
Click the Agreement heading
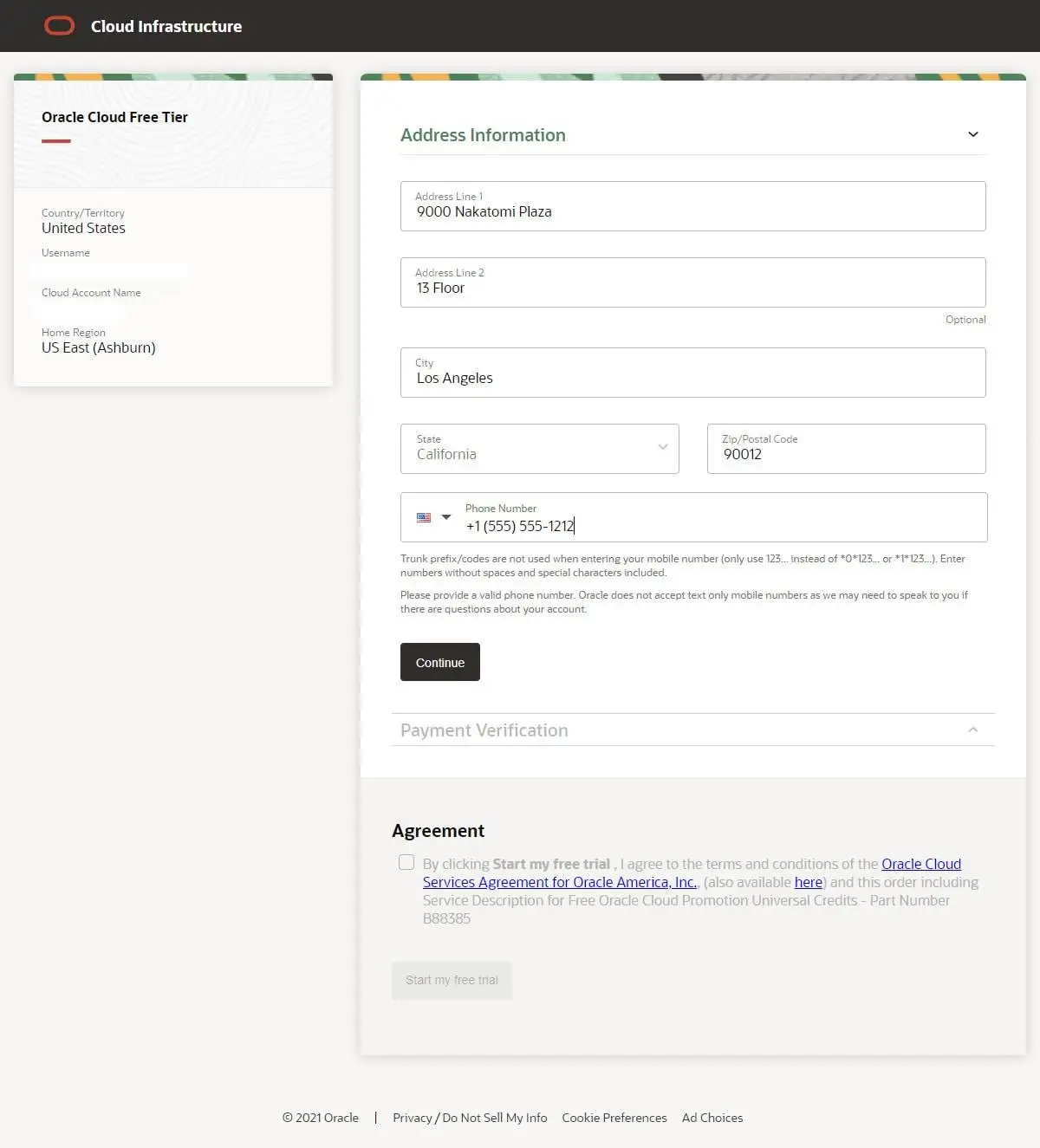pos(438,831)
